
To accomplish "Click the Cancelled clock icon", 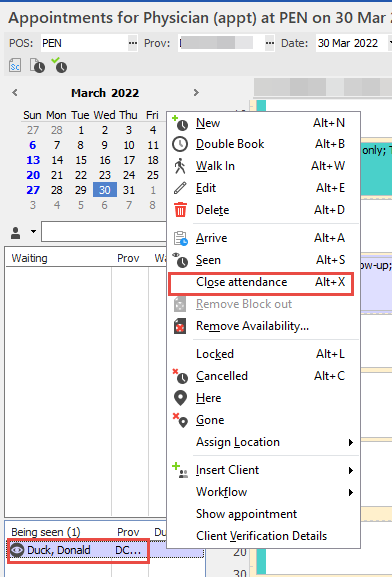I will (180, 376).
